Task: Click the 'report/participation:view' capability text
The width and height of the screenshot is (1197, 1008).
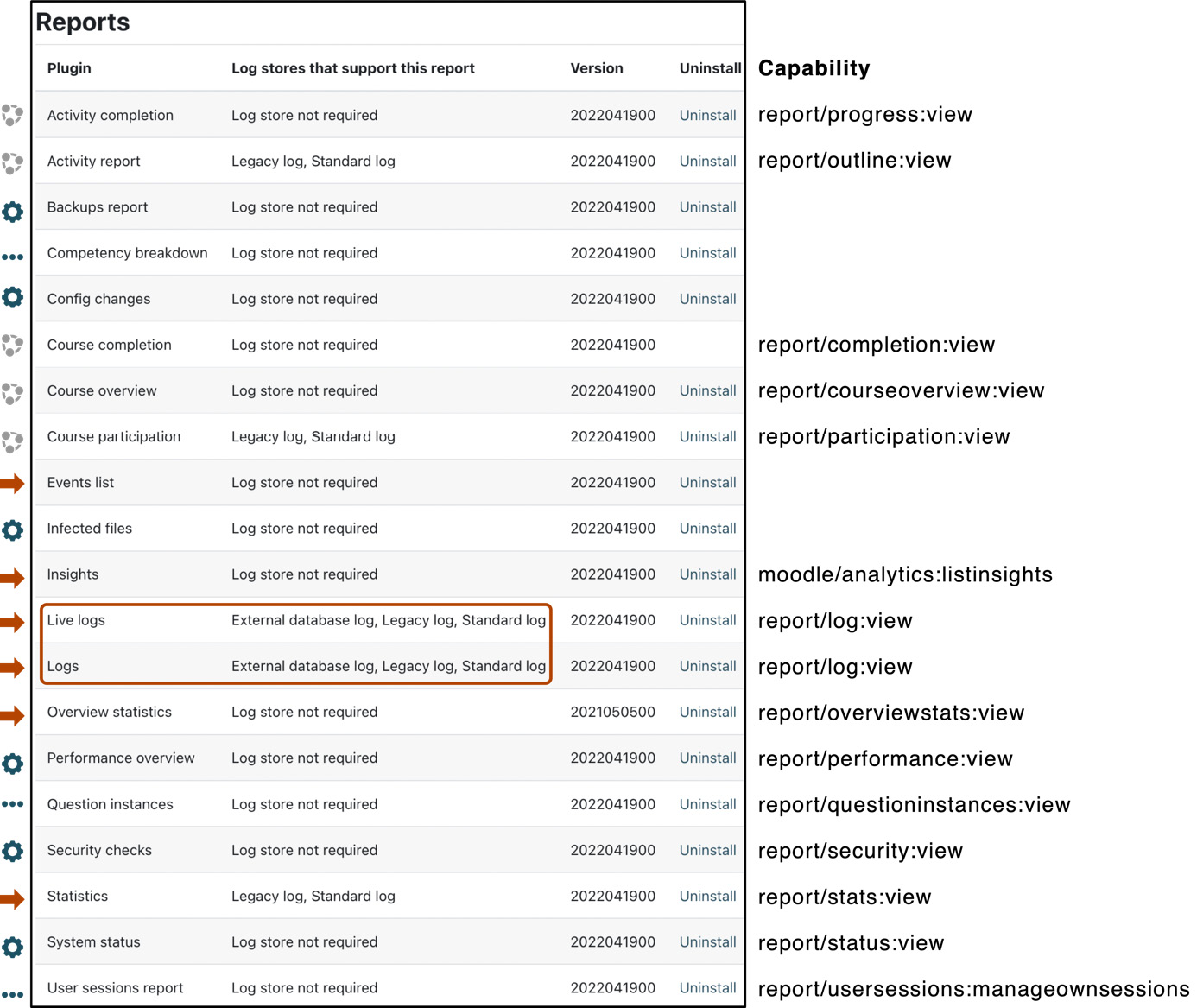Action: point(884,436)
